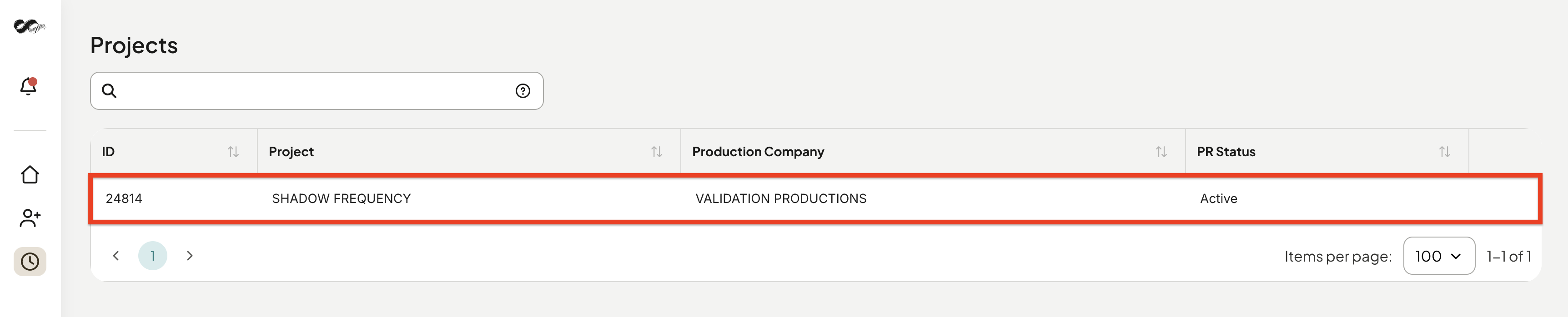The width and height of the screenshot is (1568, 317).
Task: Open the SHADOW FREQUENCY project row
Action: coord(815,199)
